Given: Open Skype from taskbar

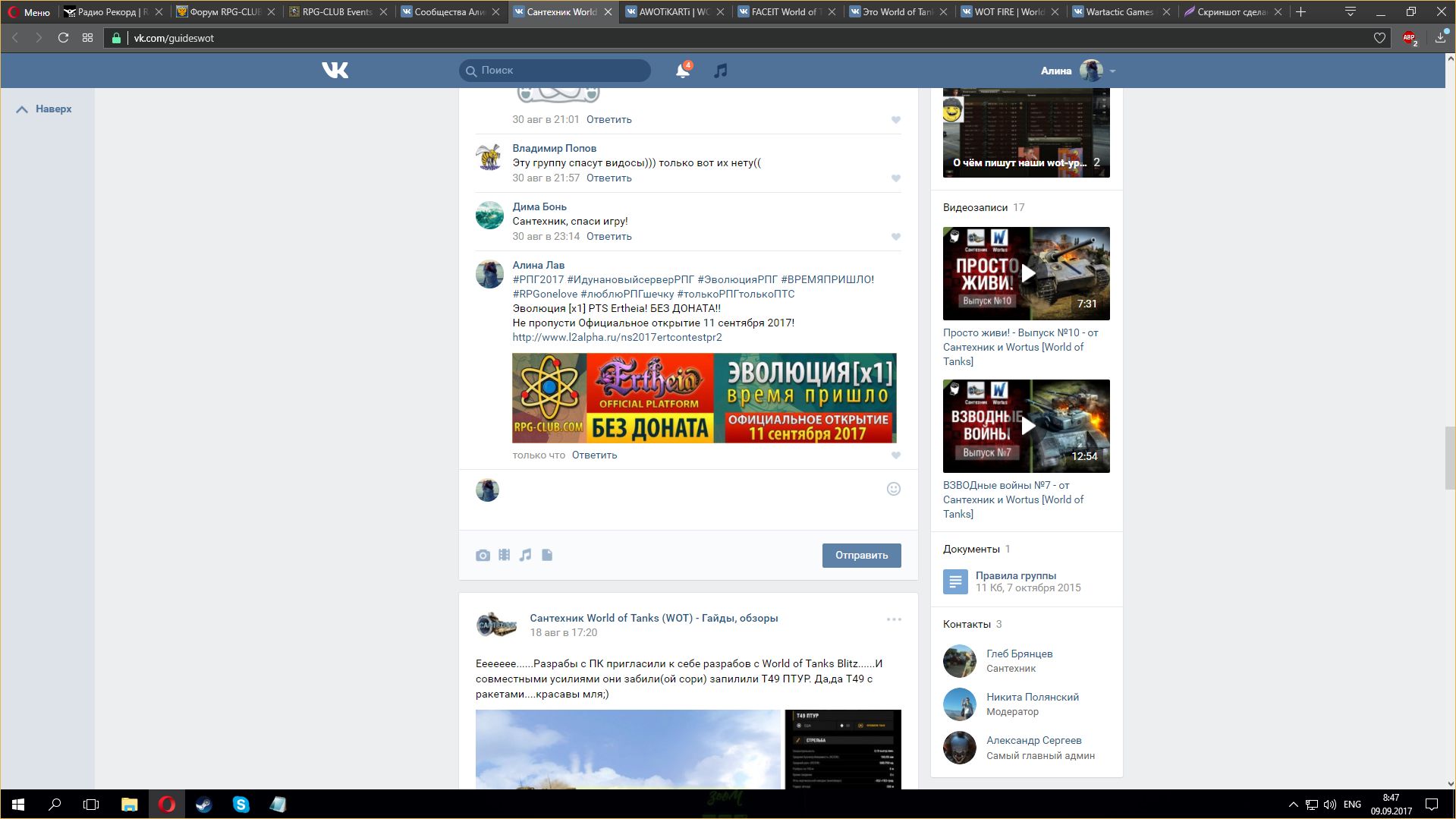Looking at the screenshot, I should pyautogui.click(x=241, y=805).
